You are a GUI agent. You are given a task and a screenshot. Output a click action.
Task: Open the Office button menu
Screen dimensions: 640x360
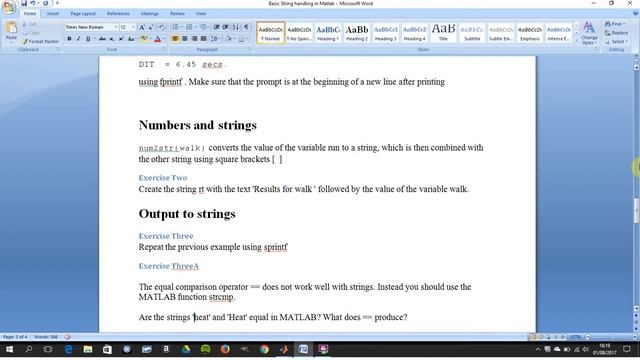(9, 7)
